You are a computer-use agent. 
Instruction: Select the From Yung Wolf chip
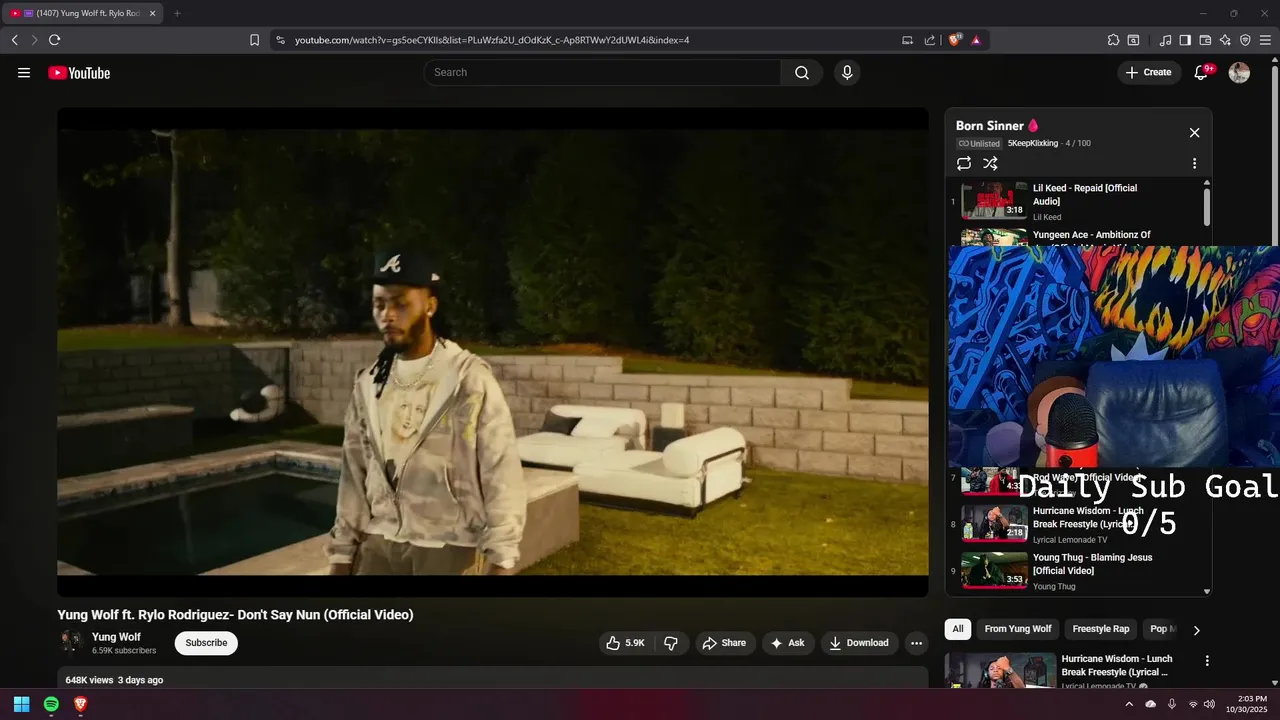pyautogui.click(x=1018, y=629)
